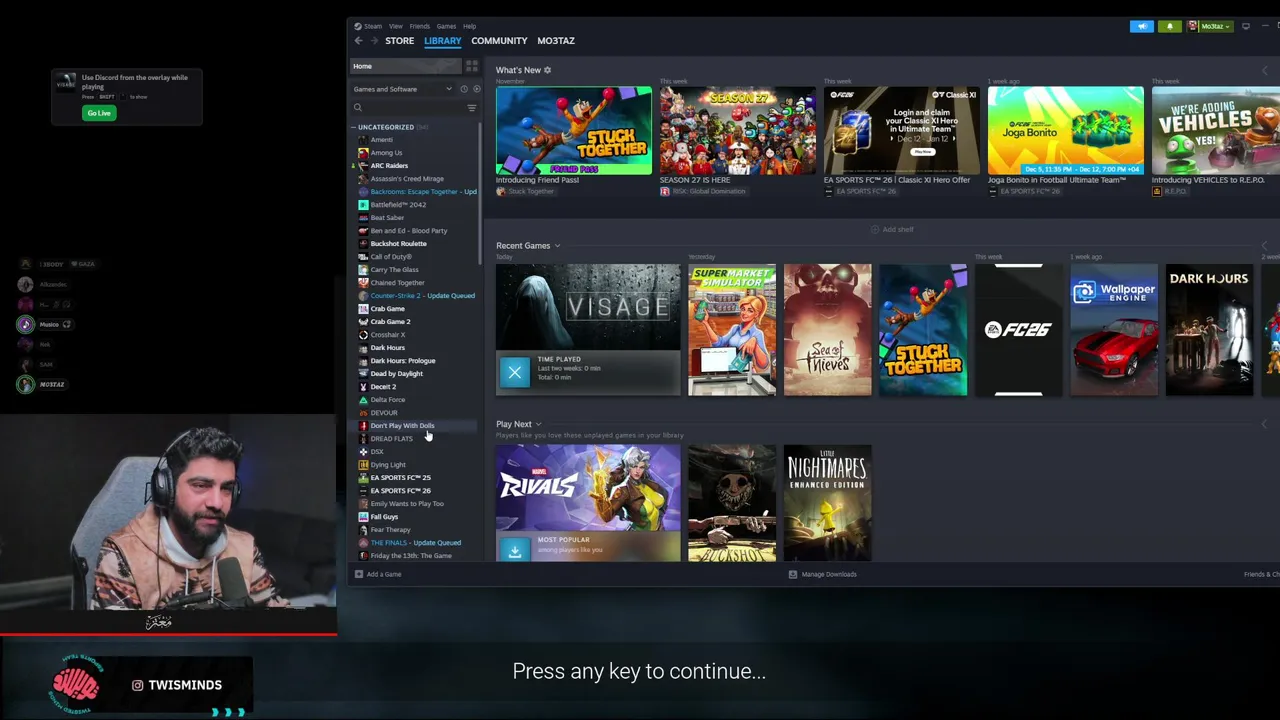
Task: Click the library search input field
Action: [x=413, y=108]
